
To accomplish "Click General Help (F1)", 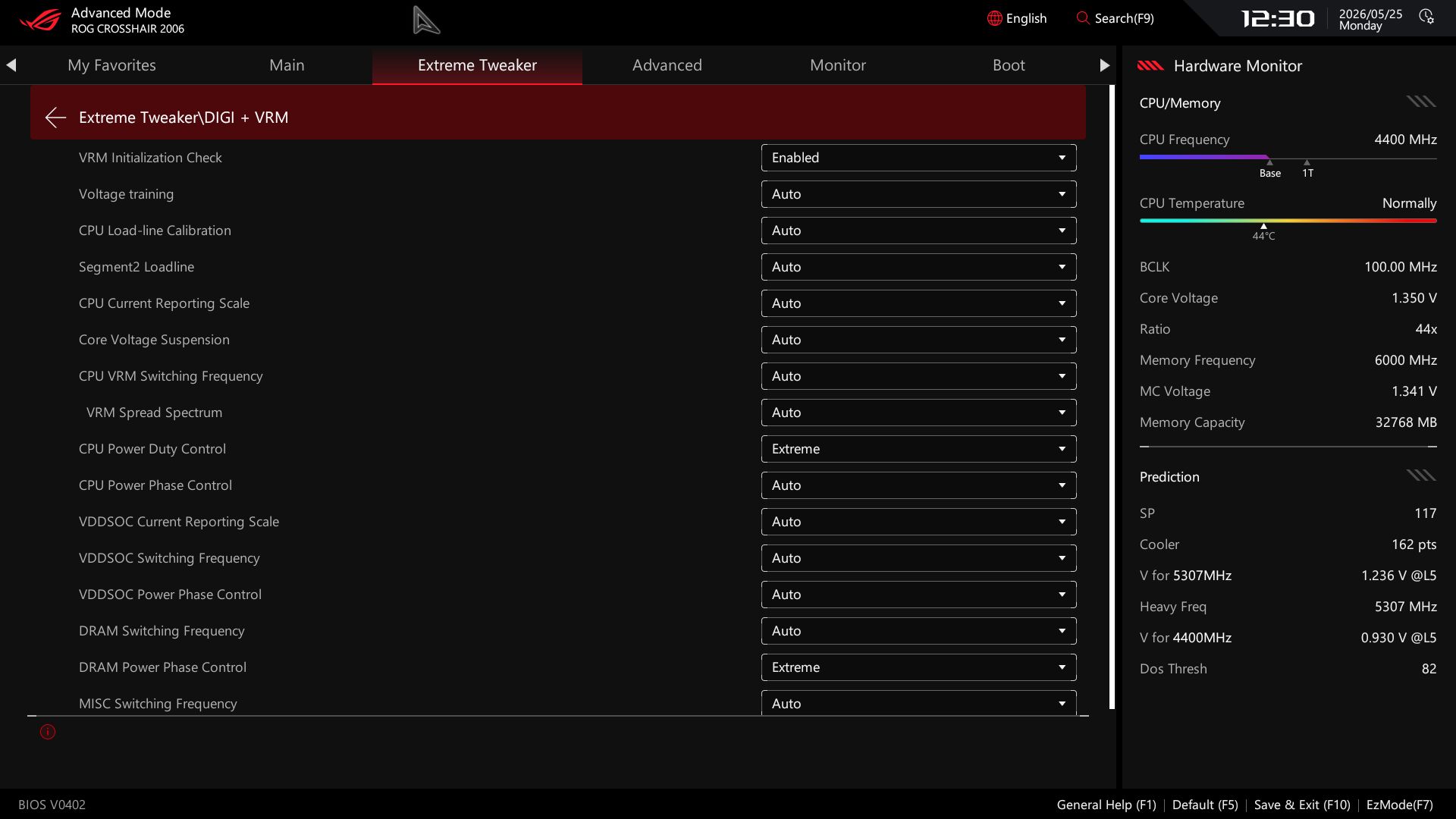I will 1106,805.
